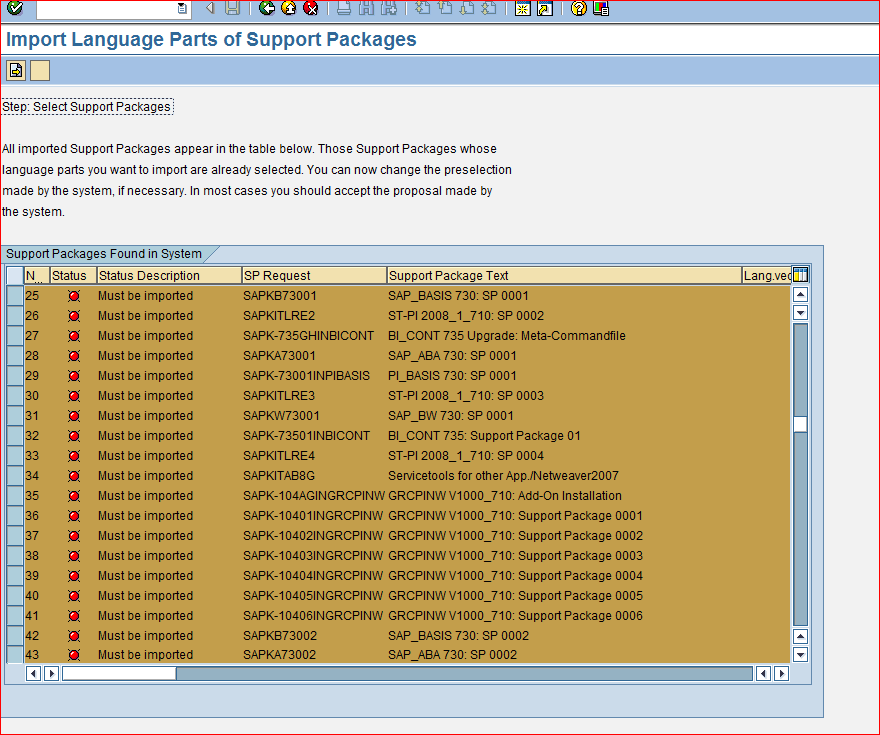Click the Continue document-arrow button
880x735 pixels.
point(16,71)
